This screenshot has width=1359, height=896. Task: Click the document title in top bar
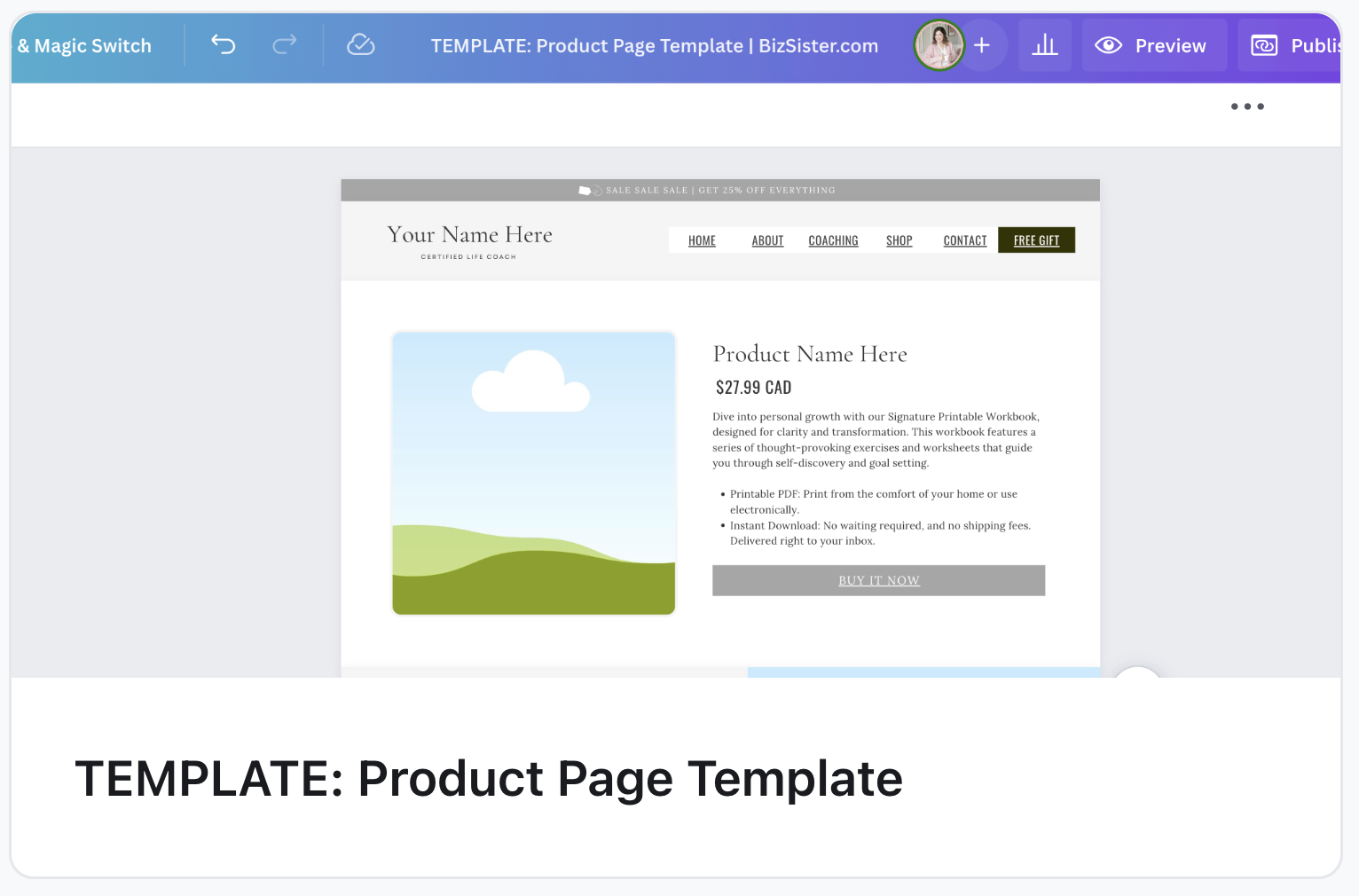(654, 45)
